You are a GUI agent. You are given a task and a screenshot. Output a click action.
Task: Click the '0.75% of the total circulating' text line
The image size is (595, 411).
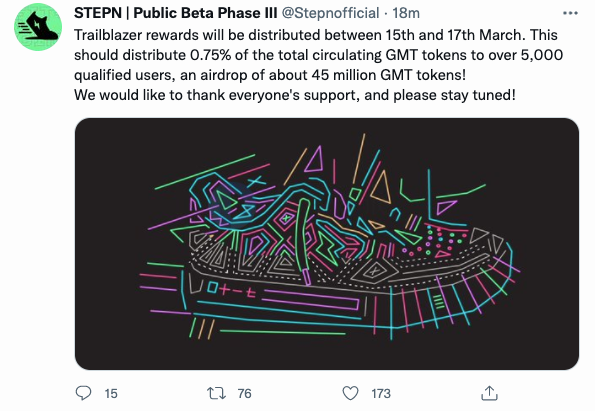pos(318,55)
